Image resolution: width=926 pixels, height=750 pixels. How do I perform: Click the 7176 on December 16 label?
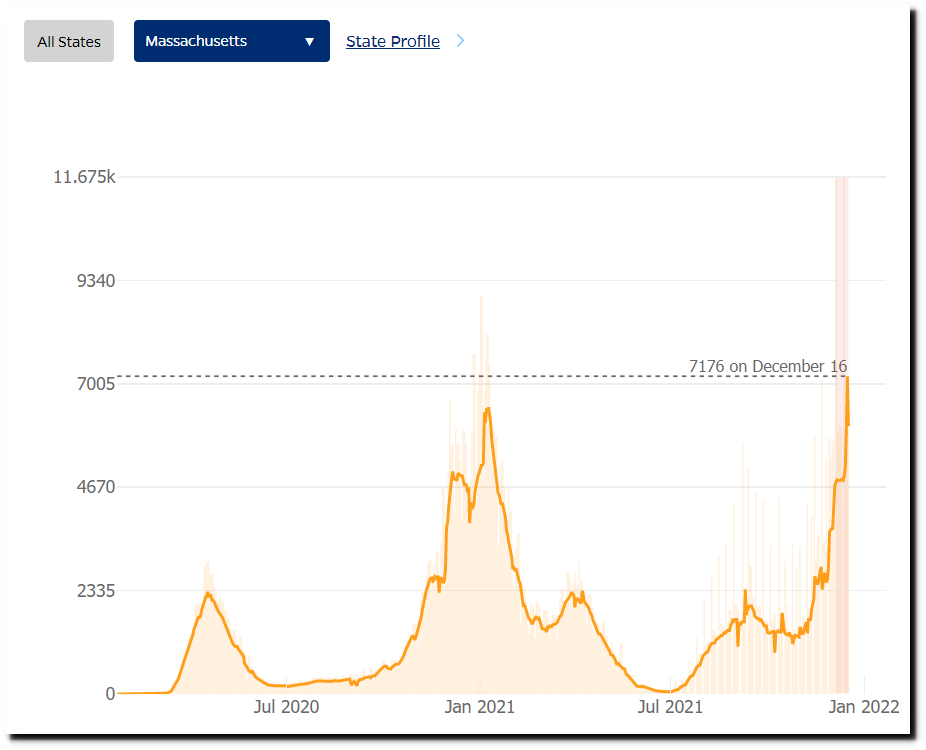(x=768, y=366)
